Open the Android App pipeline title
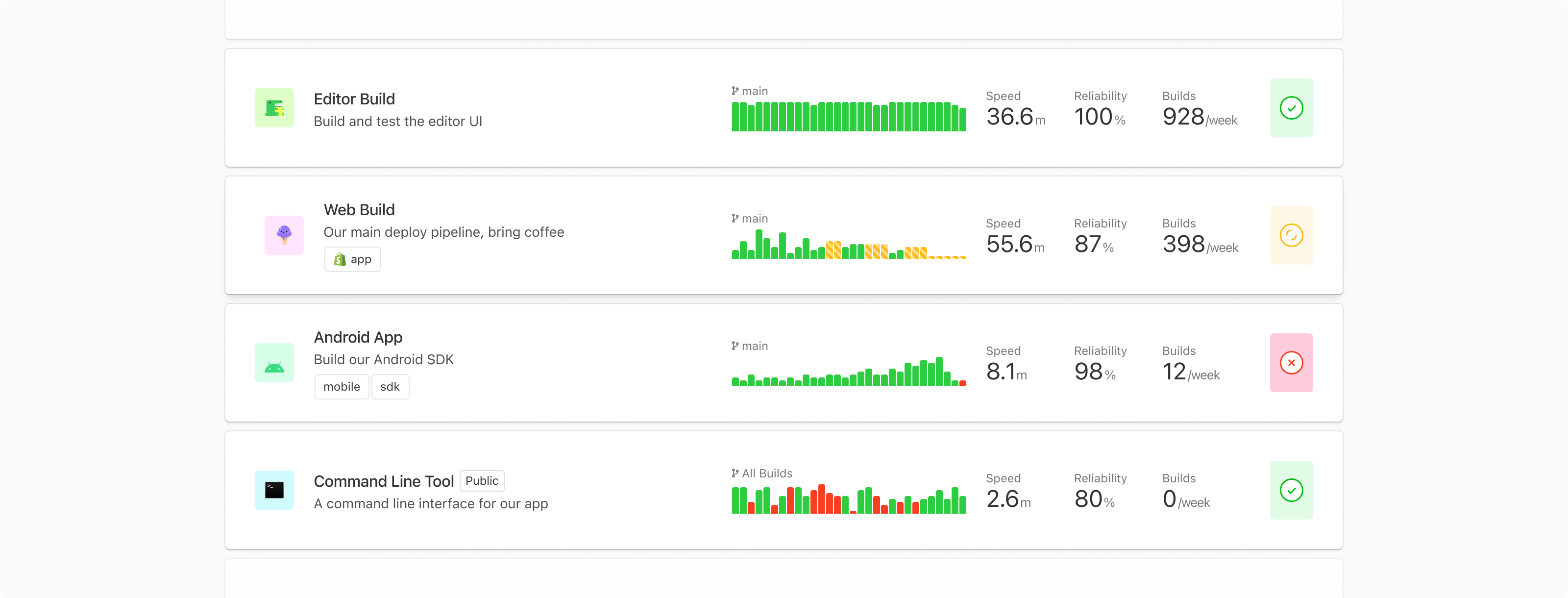The width and height of the screenshot is (1568, 598). [358, 337]
